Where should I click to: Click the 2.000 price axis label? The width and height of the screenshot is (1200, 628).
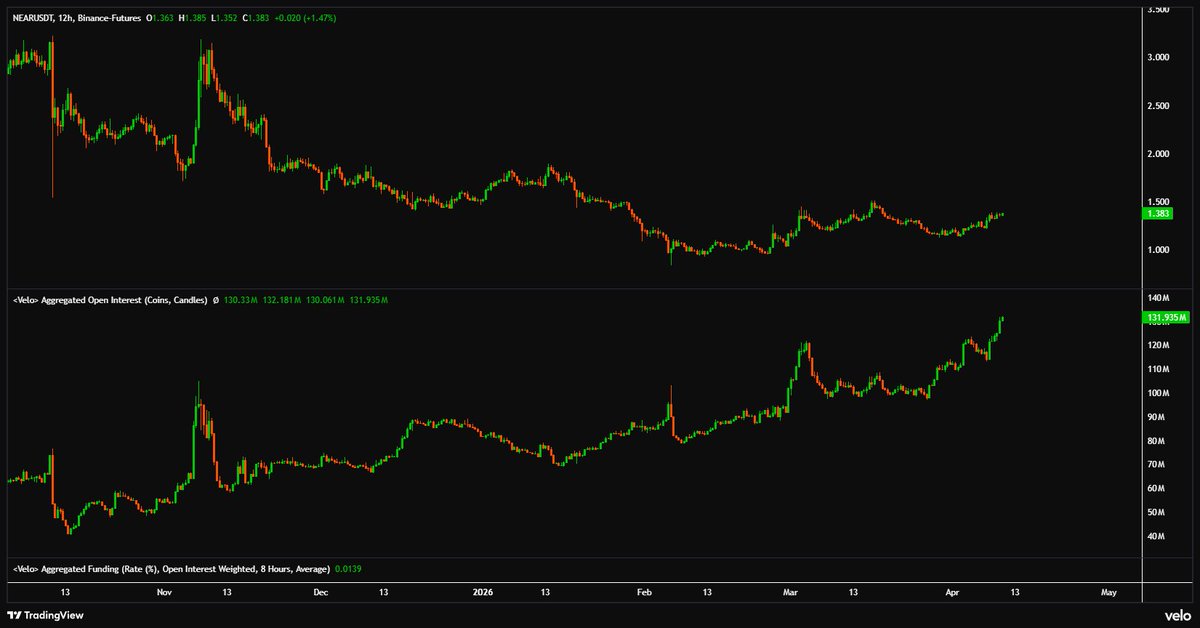point(1160,154)
